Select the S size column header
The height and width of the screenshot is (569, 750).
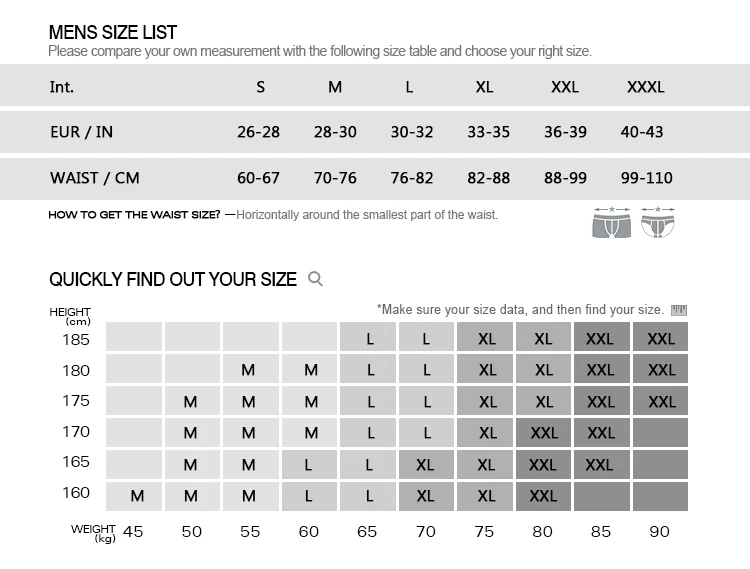pyautogui.click(x=260, y=87)
